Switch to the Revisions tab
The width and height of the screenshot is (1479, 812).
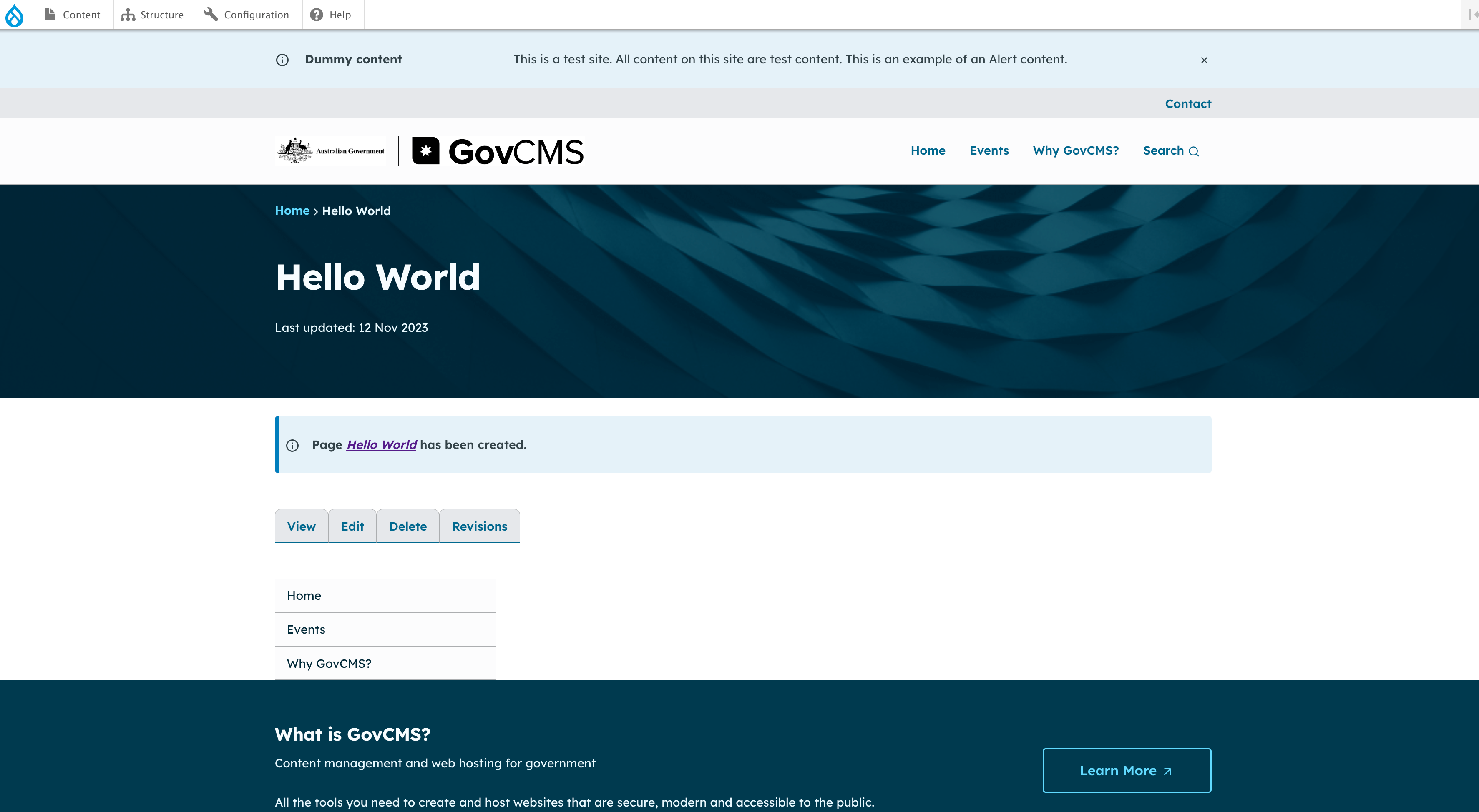pos(479,526)
